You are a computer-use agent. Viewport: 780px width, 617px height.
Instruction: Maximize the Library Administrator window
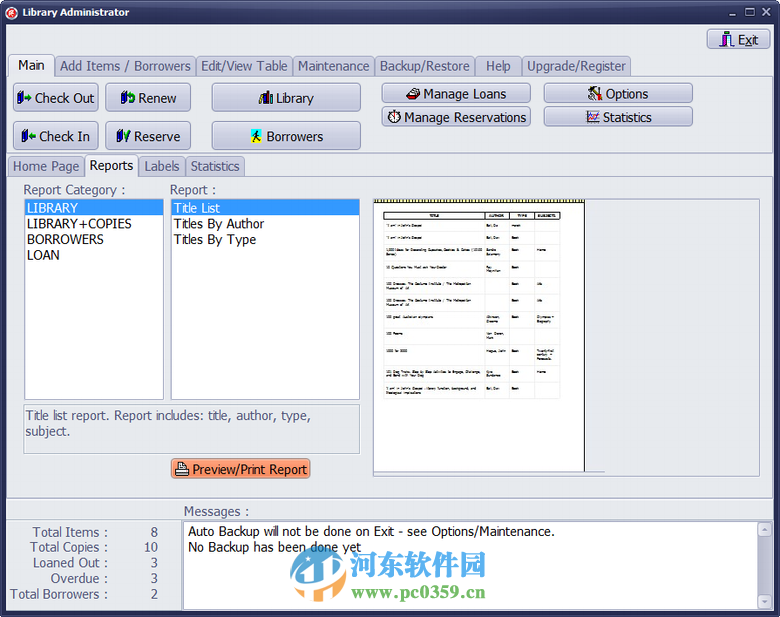750,12
